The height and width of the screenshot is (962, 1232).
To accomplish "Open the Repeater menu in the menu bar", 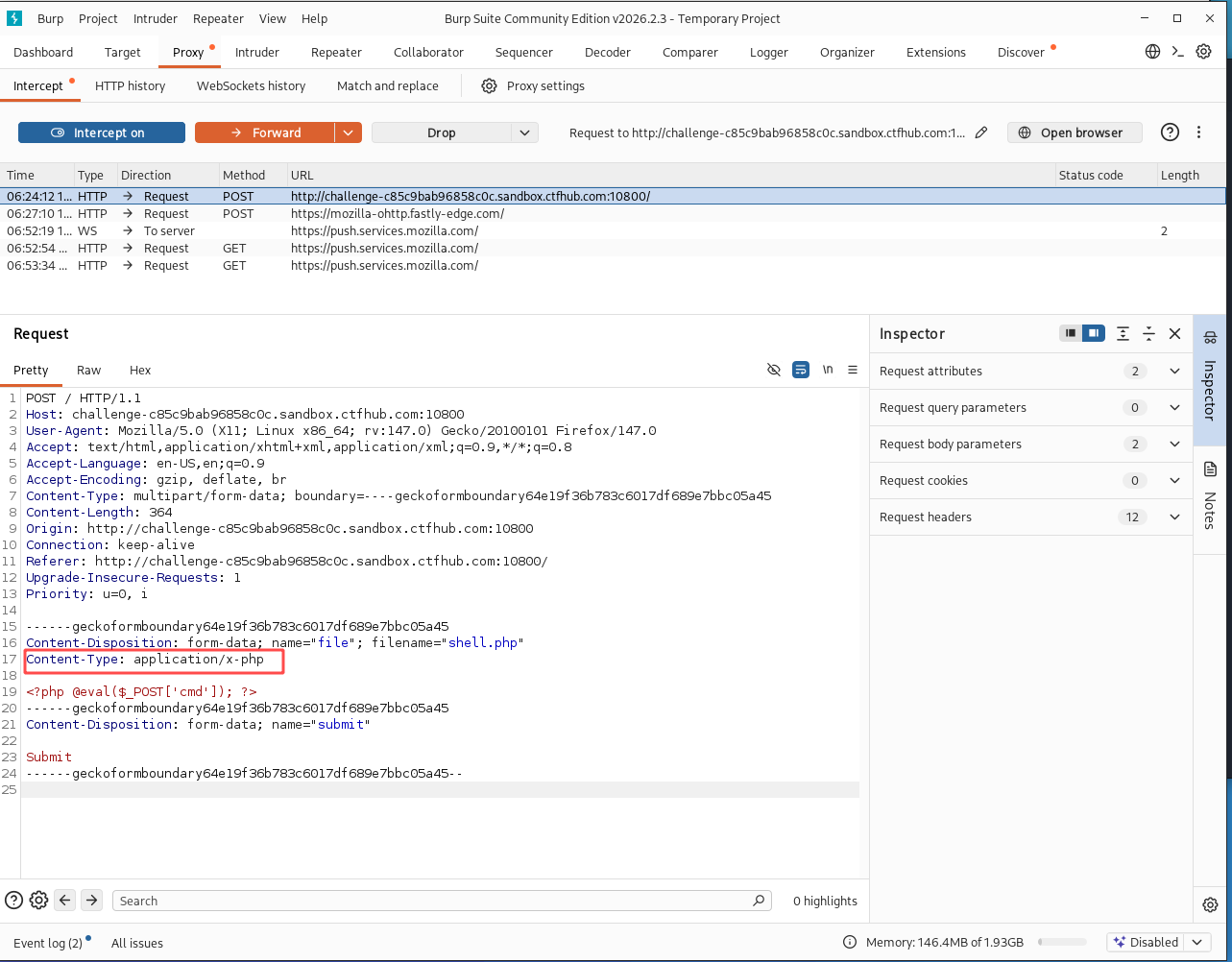I will pyautogui.click(x=219, y=18).
